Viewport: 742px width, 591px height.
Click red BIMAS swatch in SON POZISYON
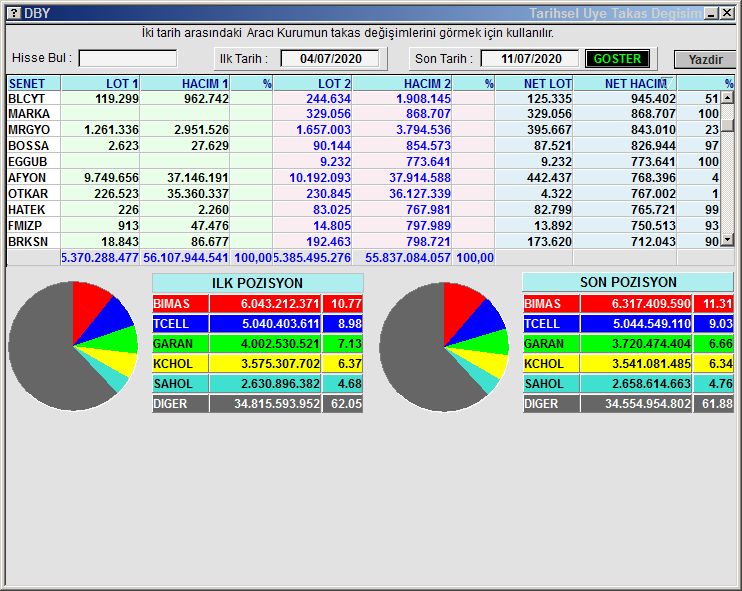click(551, 303)
